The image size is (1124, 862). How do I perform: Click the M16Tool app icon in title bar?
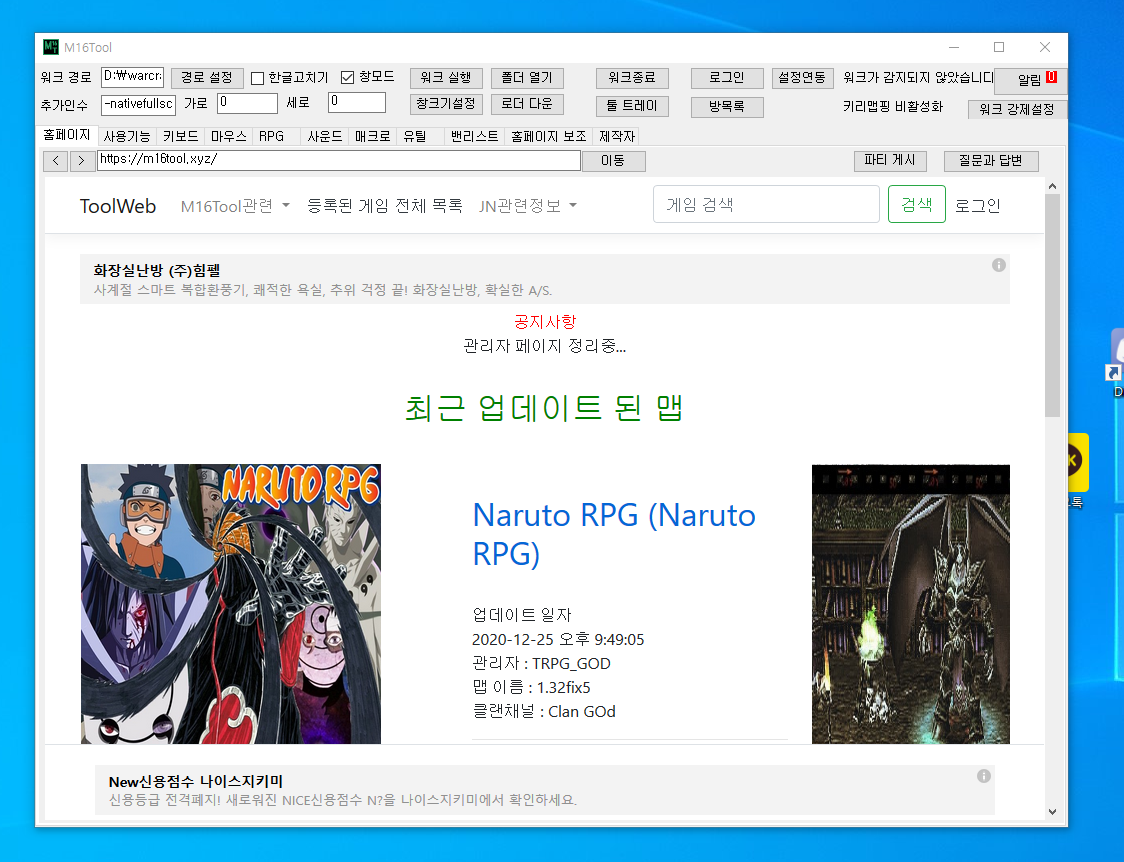51,47
